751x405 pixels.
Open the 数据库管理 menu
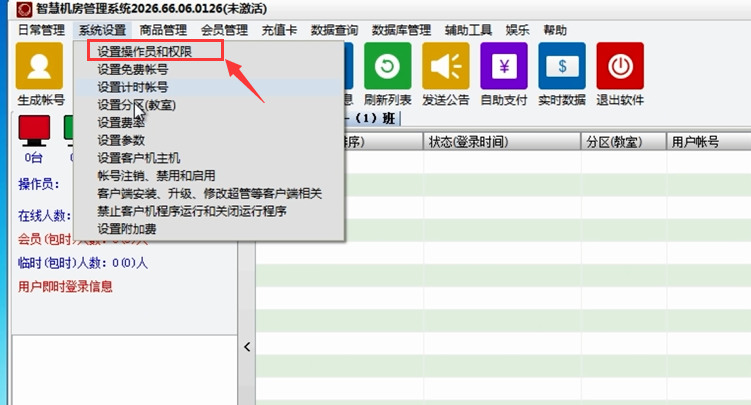tap(401, 30)
